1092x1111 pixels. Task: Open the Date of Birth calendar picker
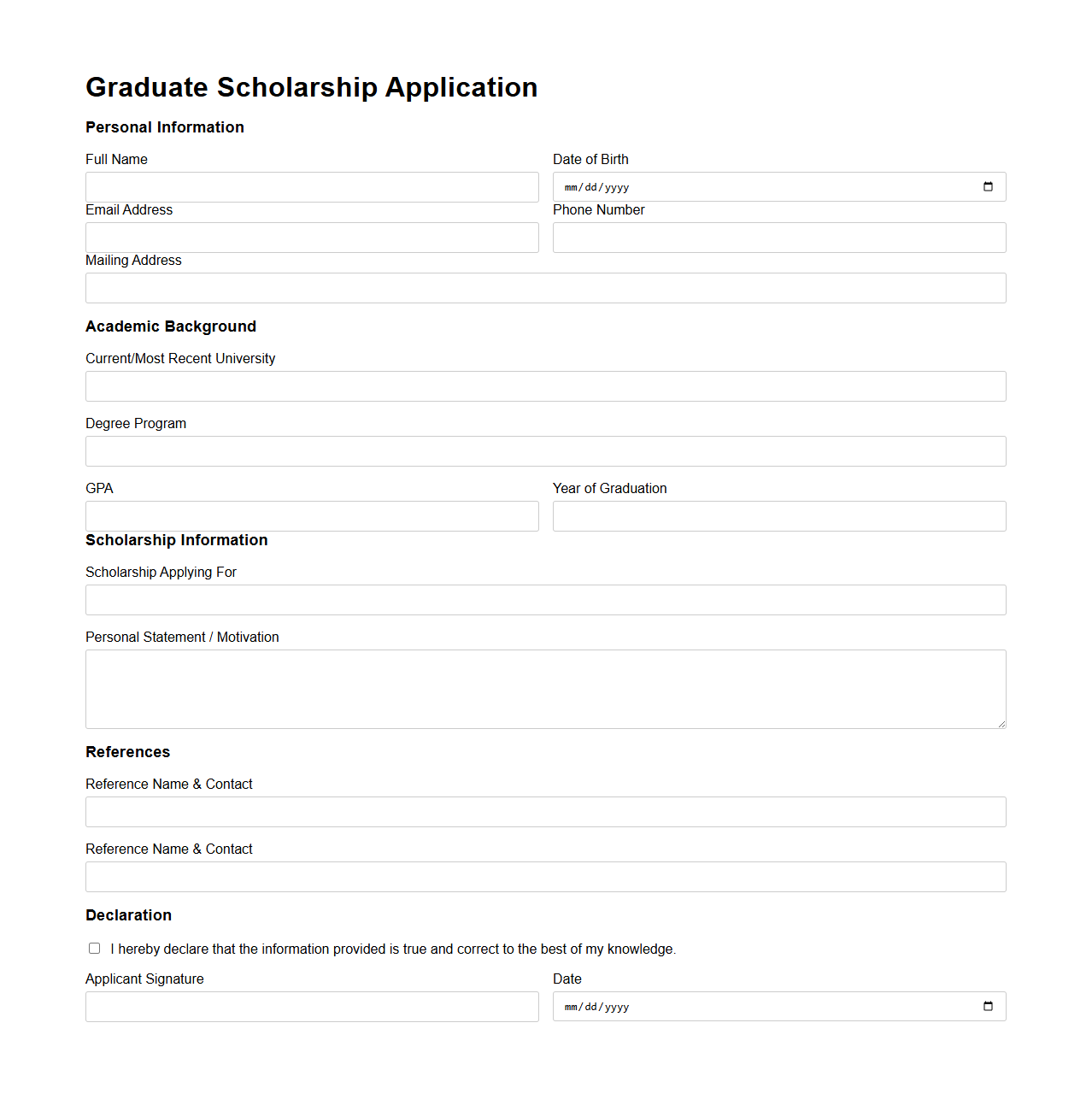pyautogui.click(x=989, y=186)
